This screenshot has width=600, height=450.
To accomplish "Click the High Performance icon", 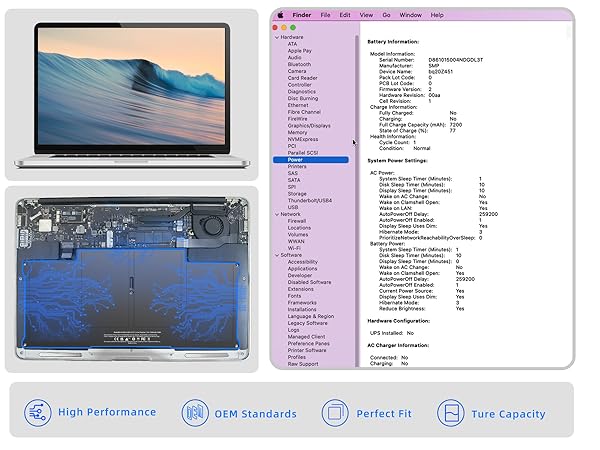I will point(36,412).
